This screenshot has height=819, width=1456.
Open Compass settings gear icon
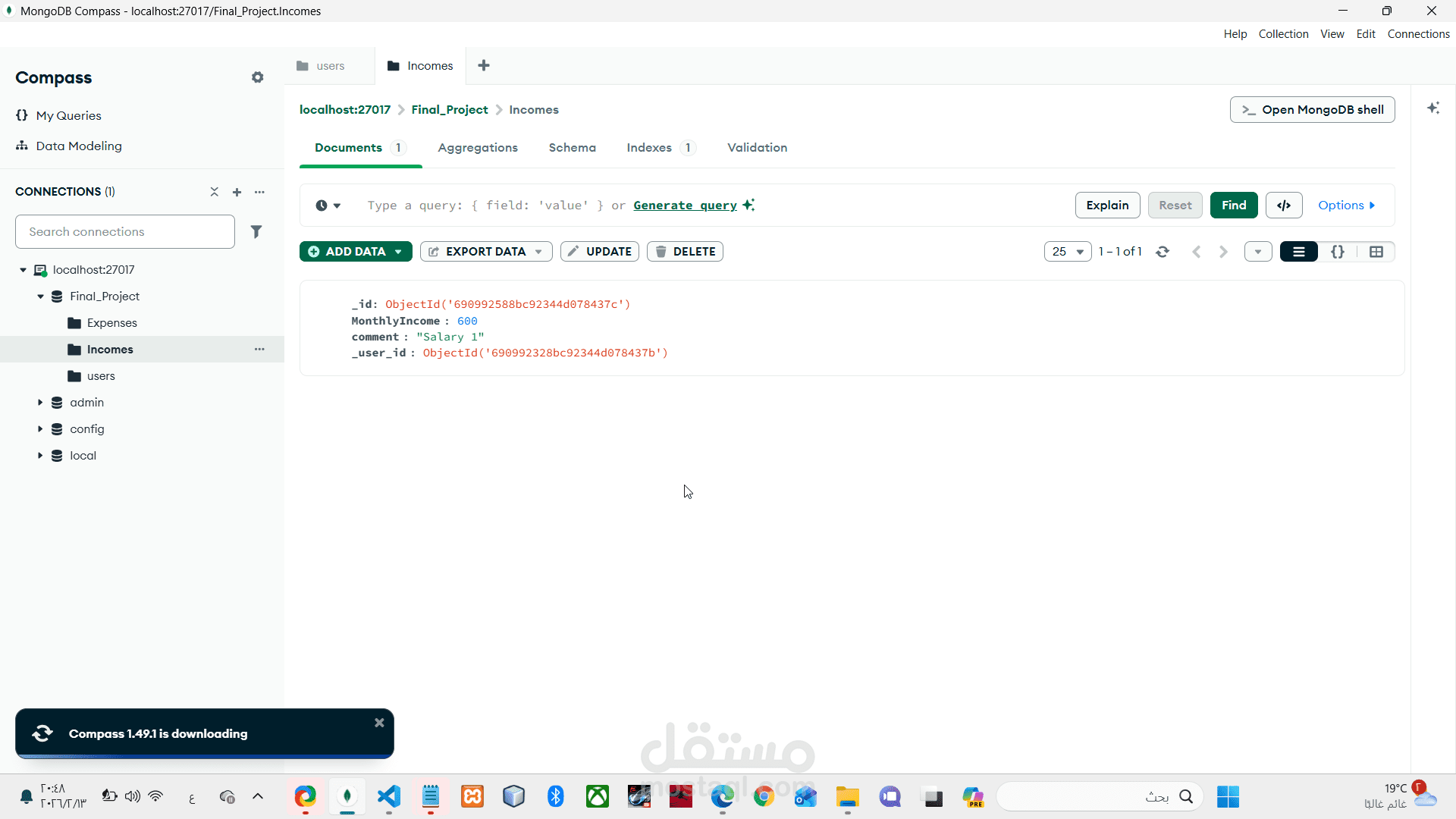[258, 77]
